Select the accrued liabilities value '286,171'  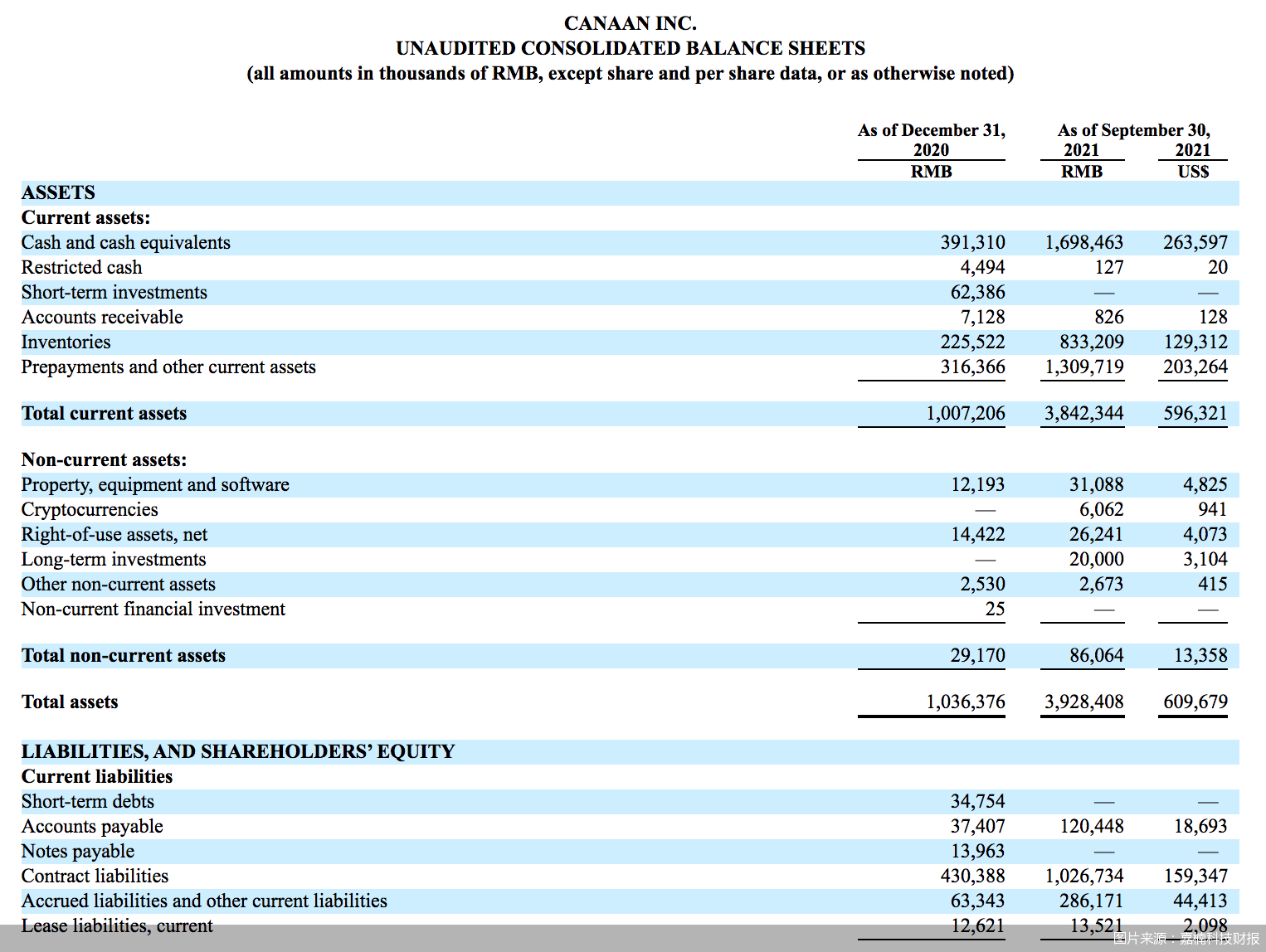point(1092,901)
